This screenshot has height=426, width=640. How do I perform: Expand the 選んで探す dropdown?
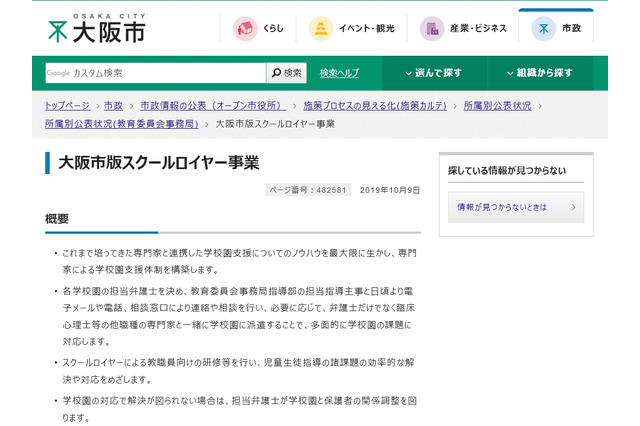pyautogui.click(x=434, y=73)
